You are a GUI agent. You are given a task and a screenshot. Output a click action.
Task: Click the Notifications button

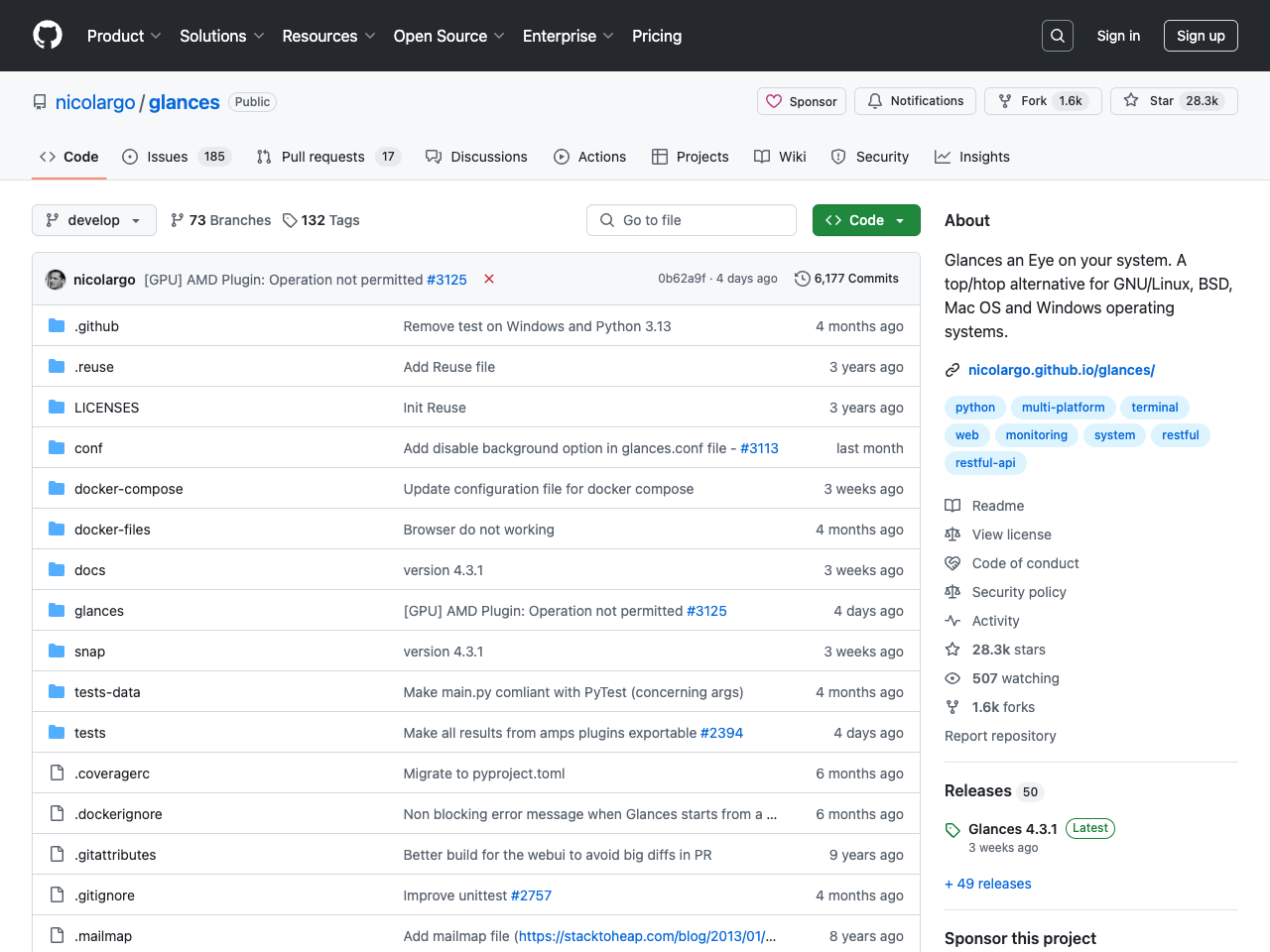click(916, 101)
